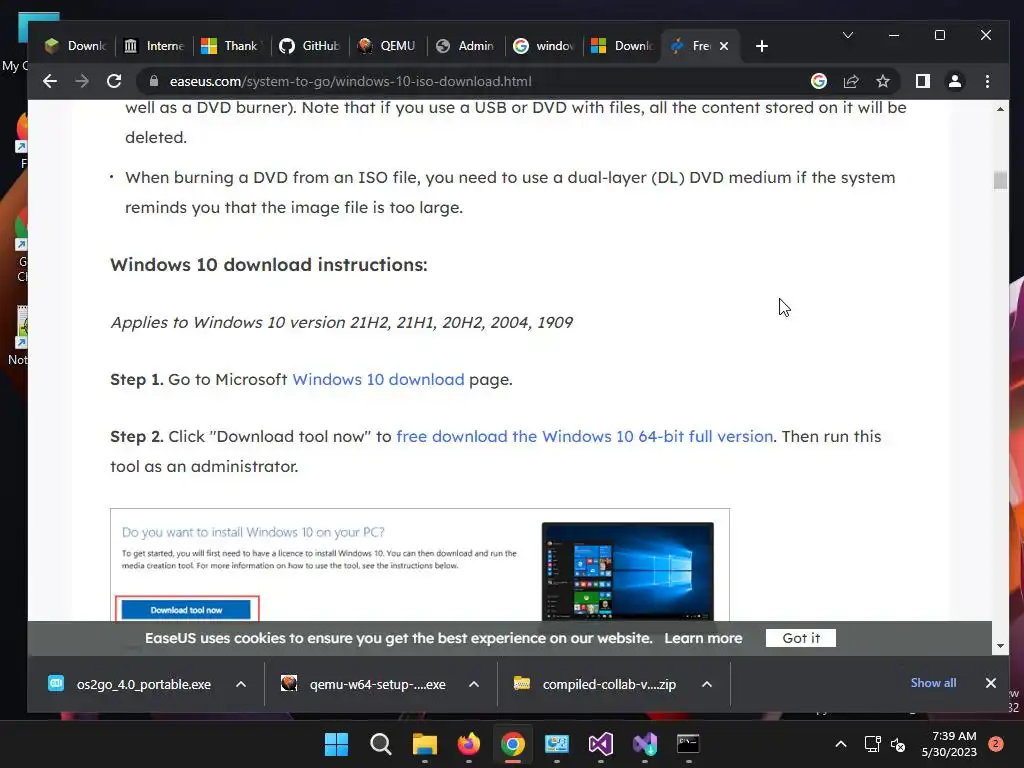Open Visual Studio purple icon on taskbar
Viewport: 1024px width, 768px height.
[x=600, y=744]
